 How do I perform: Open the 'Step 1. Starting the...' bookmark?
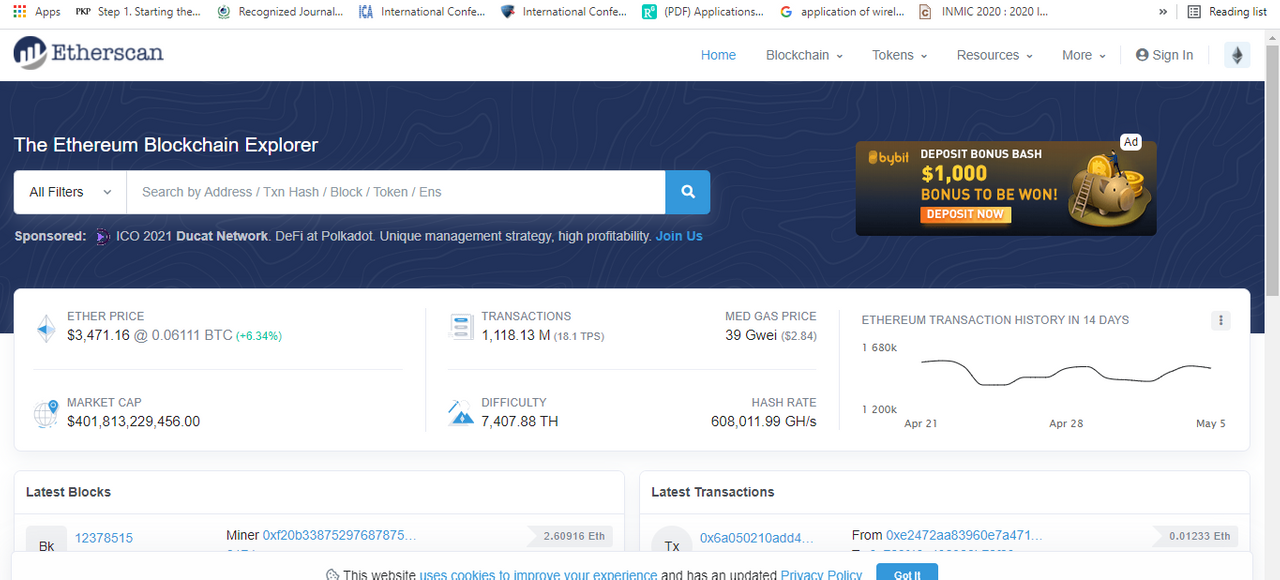click(138, 12)
